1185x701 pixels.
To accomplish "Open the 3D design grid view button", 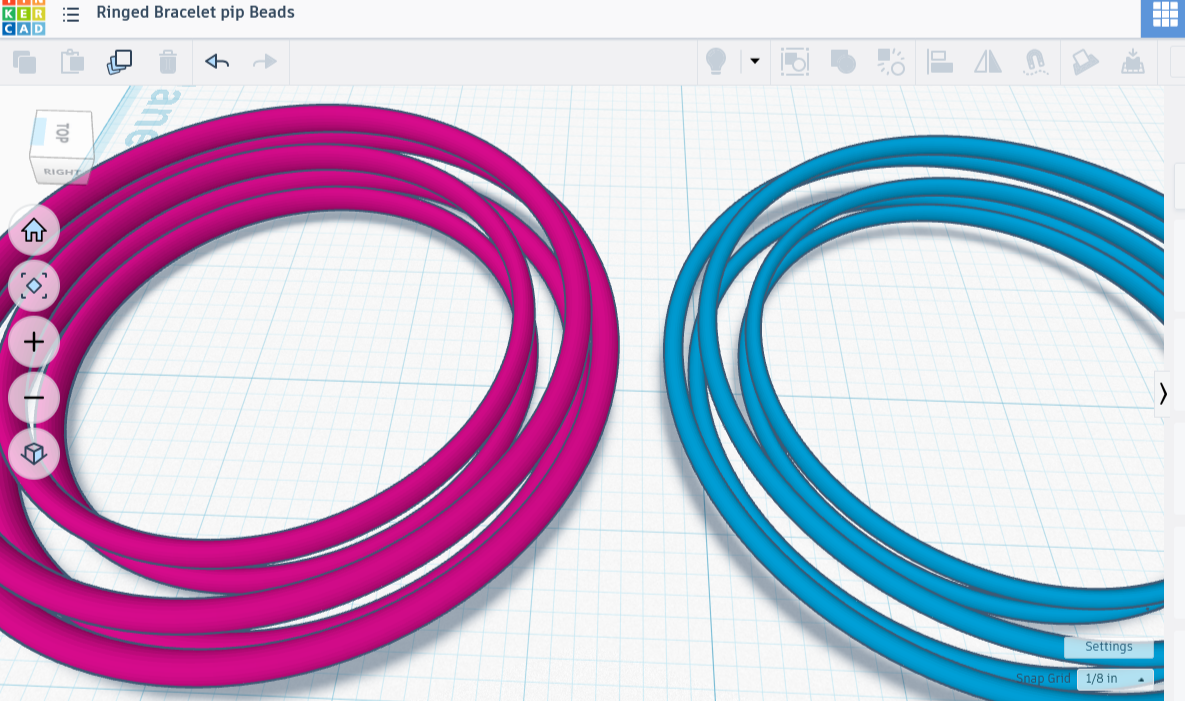I will tap(1163, 17).
